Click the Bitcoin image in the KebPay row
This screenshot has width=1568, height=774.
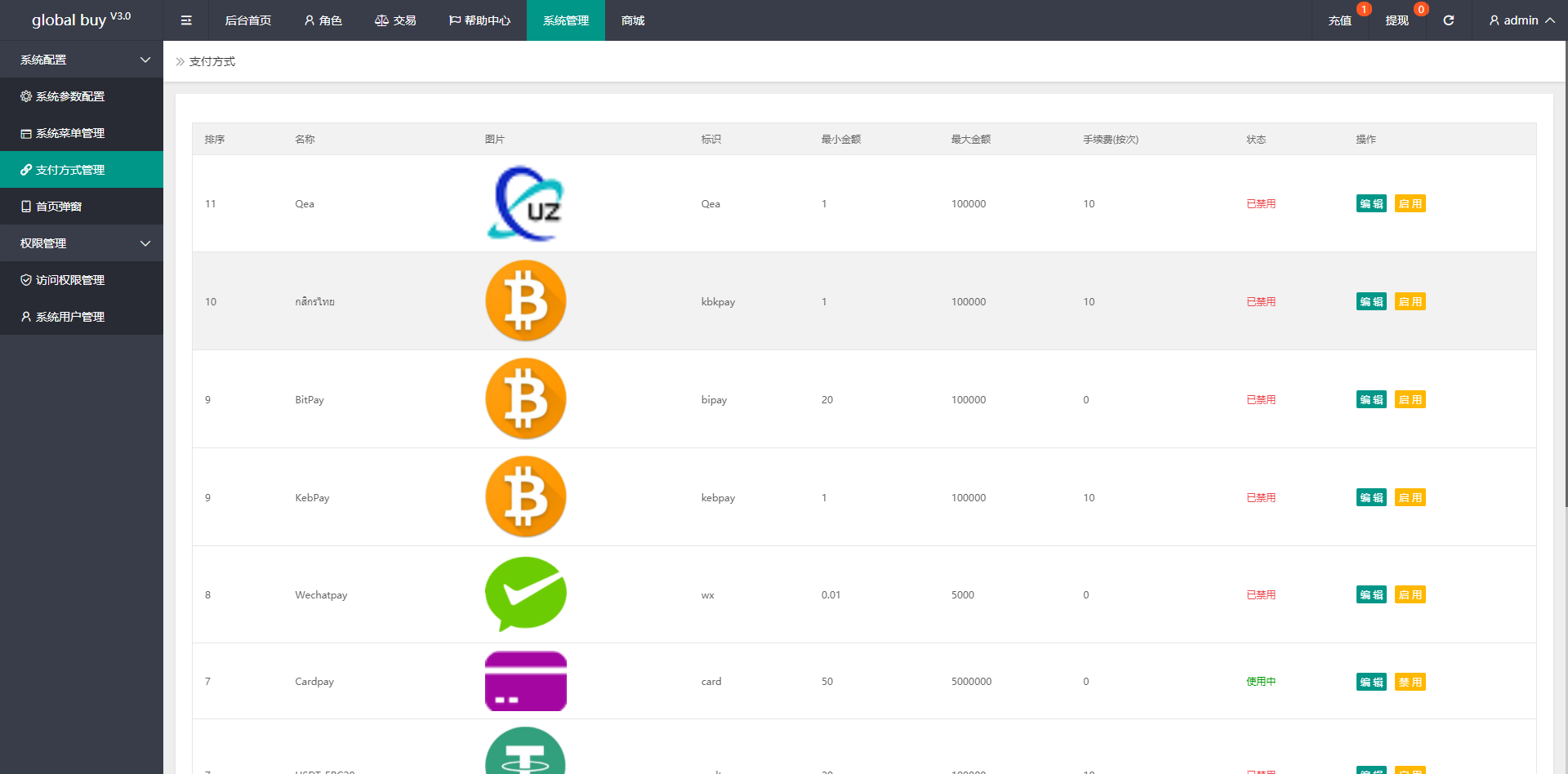coord(526,496)
